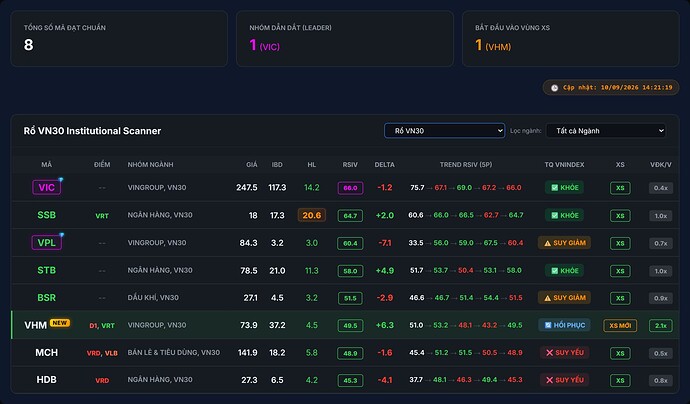Open the HDB ticker
690x404 pixels.
[47, 380]
